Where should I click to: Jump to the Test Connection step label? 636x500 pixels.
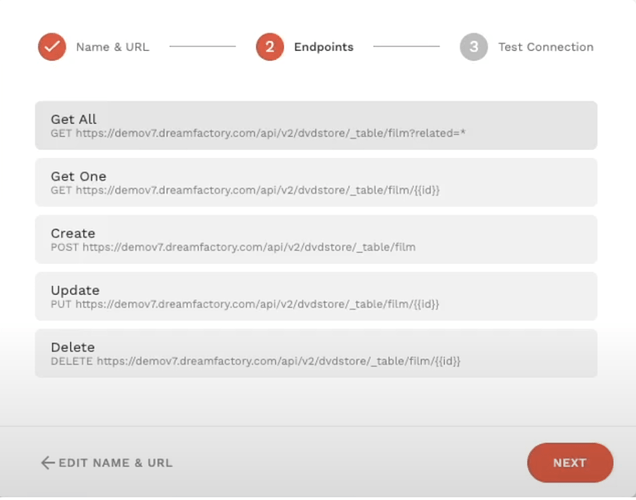click(x=546, y=47)
